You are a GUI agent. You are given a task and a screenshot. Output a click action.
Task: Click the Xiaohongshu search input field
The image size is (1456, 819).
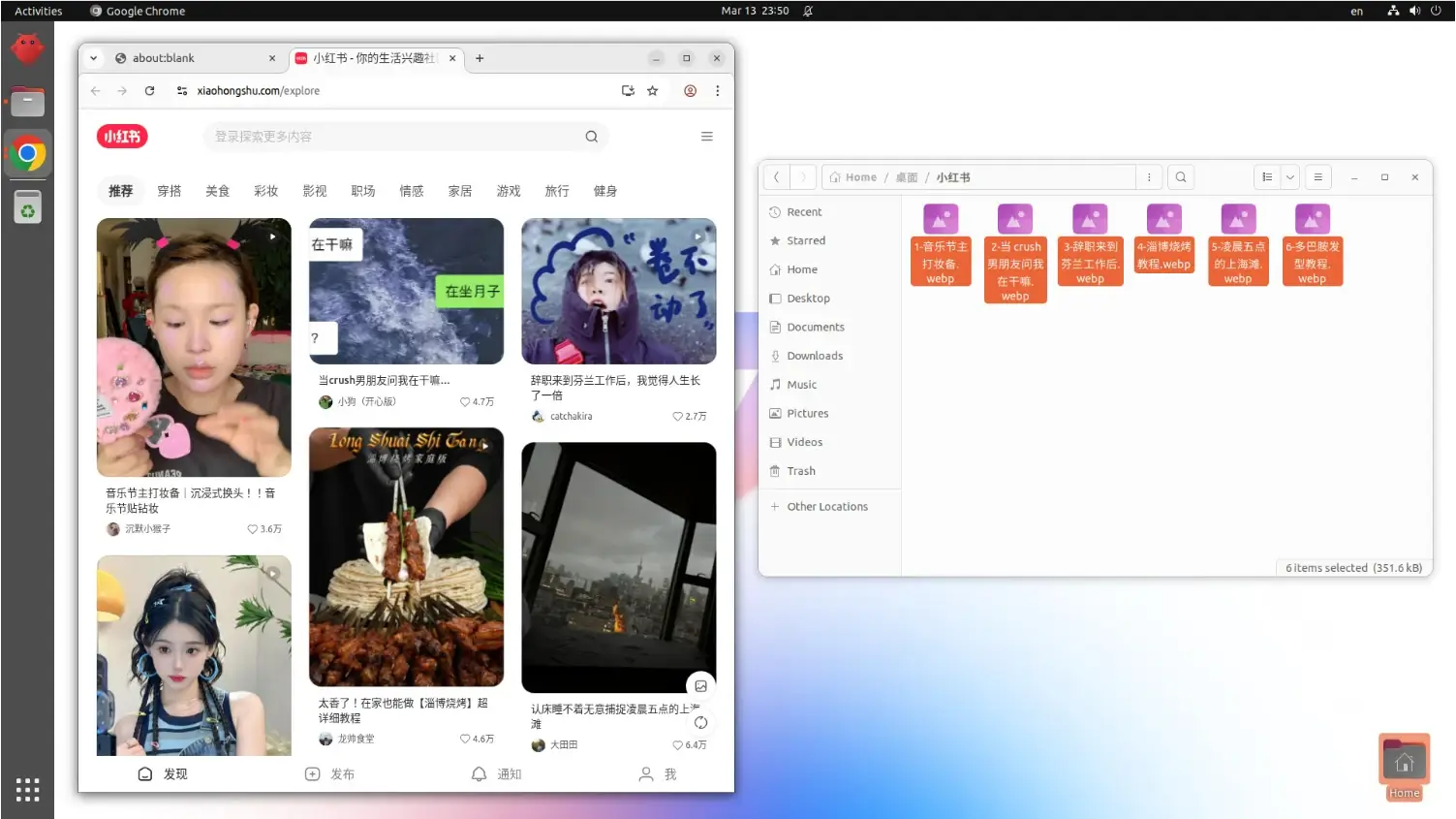pos(387,137)
